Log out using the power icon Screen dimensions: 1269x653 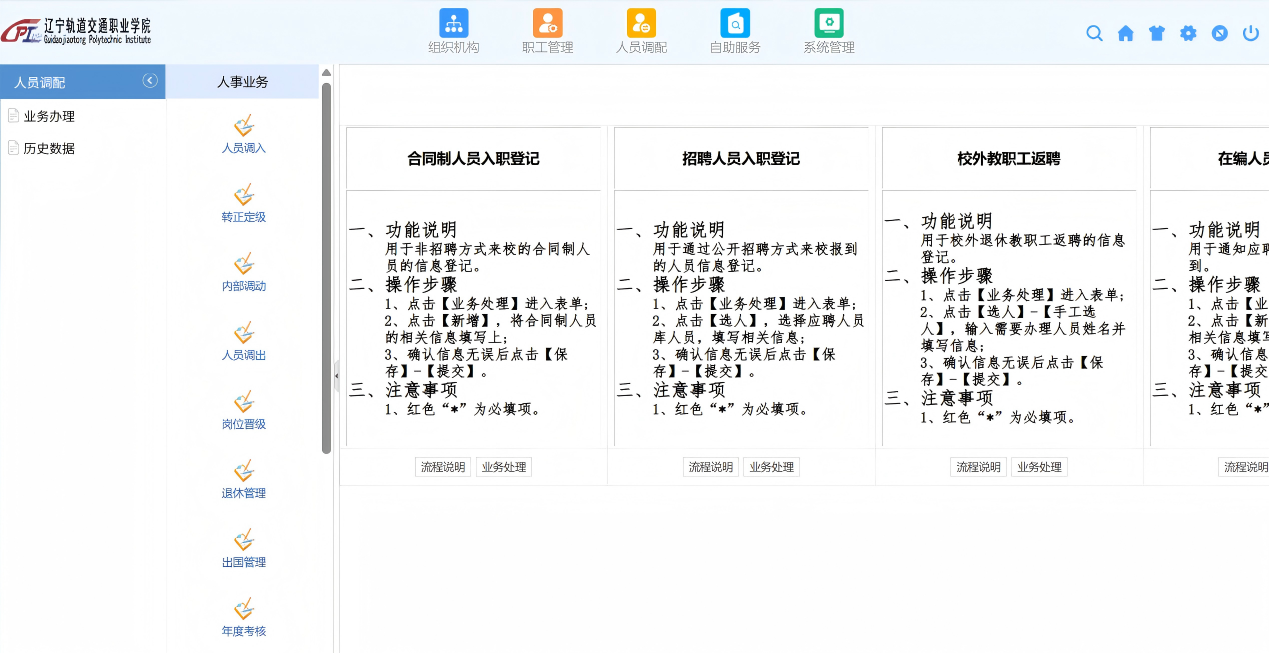pyautogui.click(x=1250, y=33)
